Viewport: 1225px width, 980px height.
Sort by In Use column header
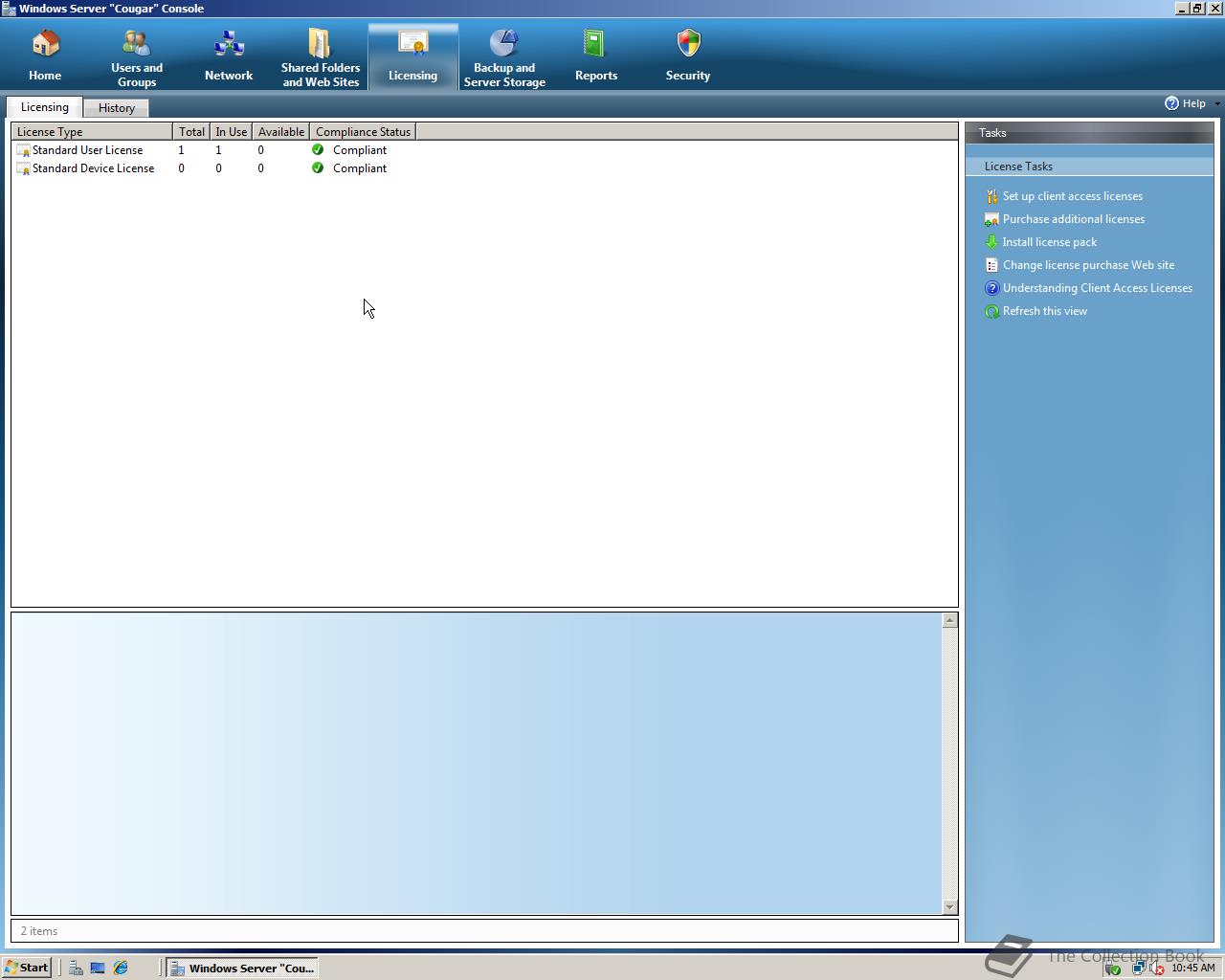231,132
